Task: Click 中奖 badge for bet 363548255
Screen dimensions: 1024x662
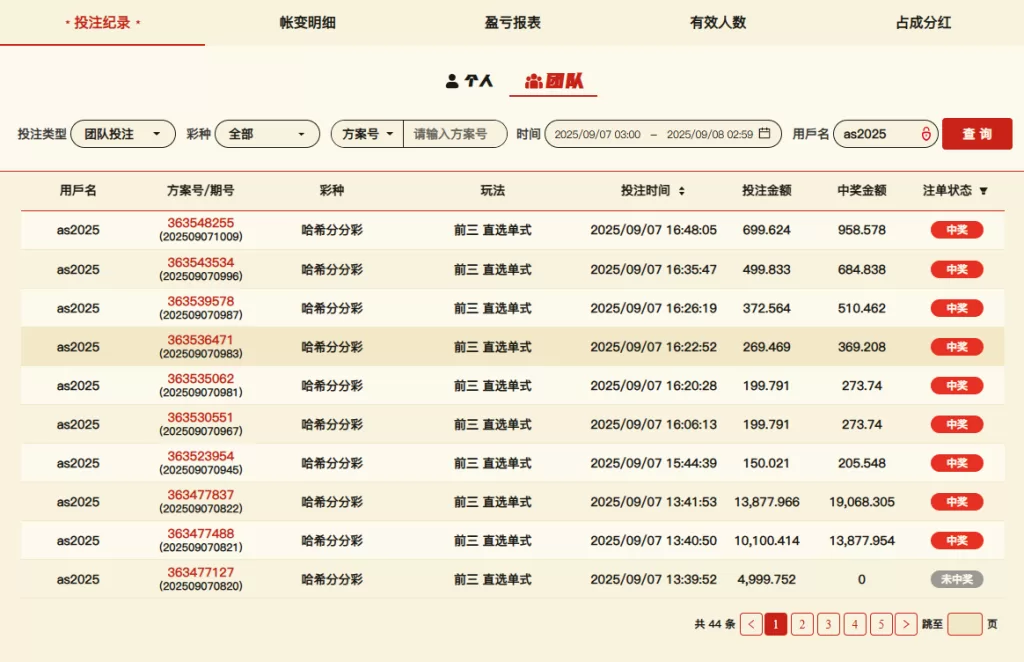Action: (x=957, y=230)
